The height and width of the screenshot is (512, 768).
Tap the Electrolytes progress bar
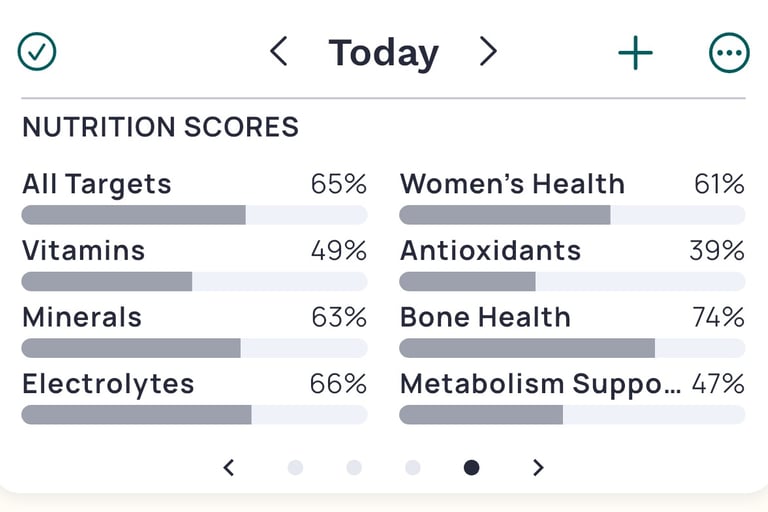point(194,415)
